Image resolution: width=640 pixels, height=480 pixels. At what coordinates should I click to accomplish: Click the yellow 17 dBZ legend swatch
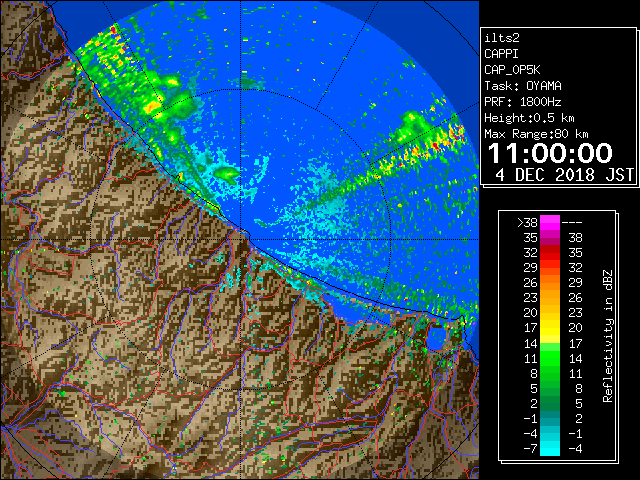550,328
